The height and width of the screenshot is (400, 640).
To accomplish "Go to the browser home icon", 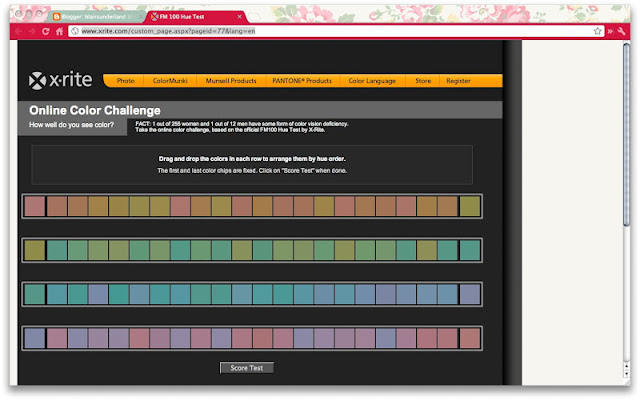I will pos(60,31).
